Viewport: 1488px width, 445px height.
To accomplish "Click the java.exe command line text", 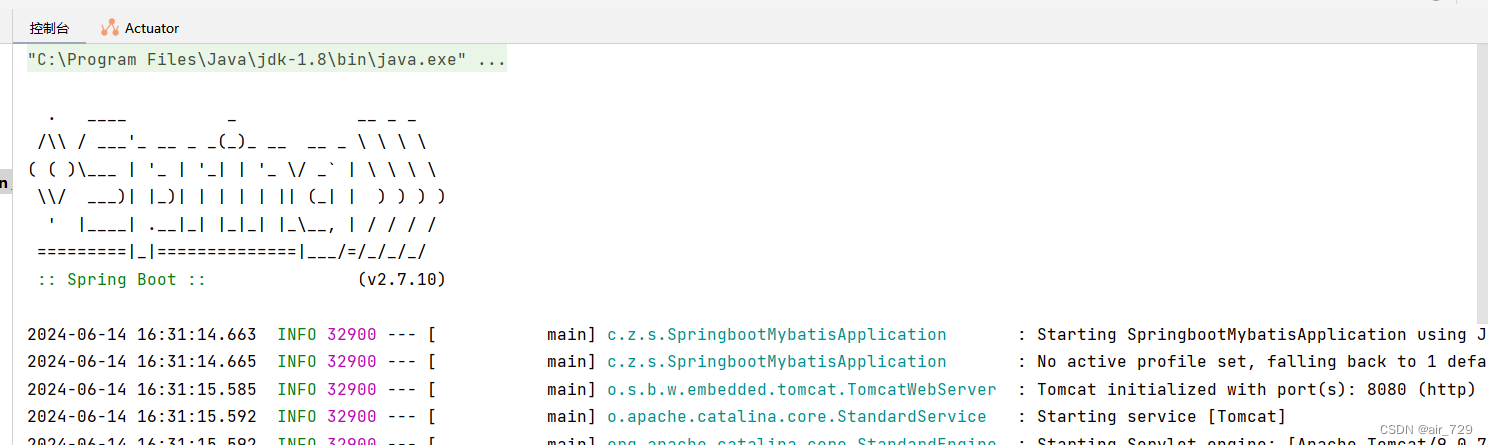I will [267, 60].
